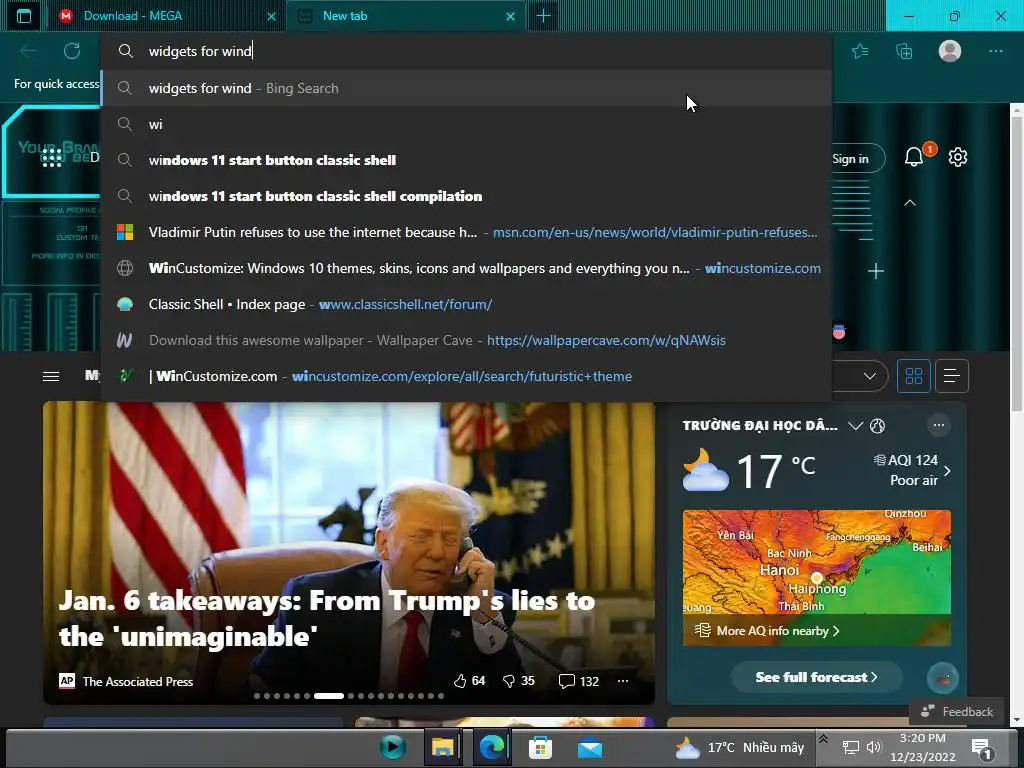1024x768 pixels.
Task: Click the Feedback button
Action: [x=957, y=712]
